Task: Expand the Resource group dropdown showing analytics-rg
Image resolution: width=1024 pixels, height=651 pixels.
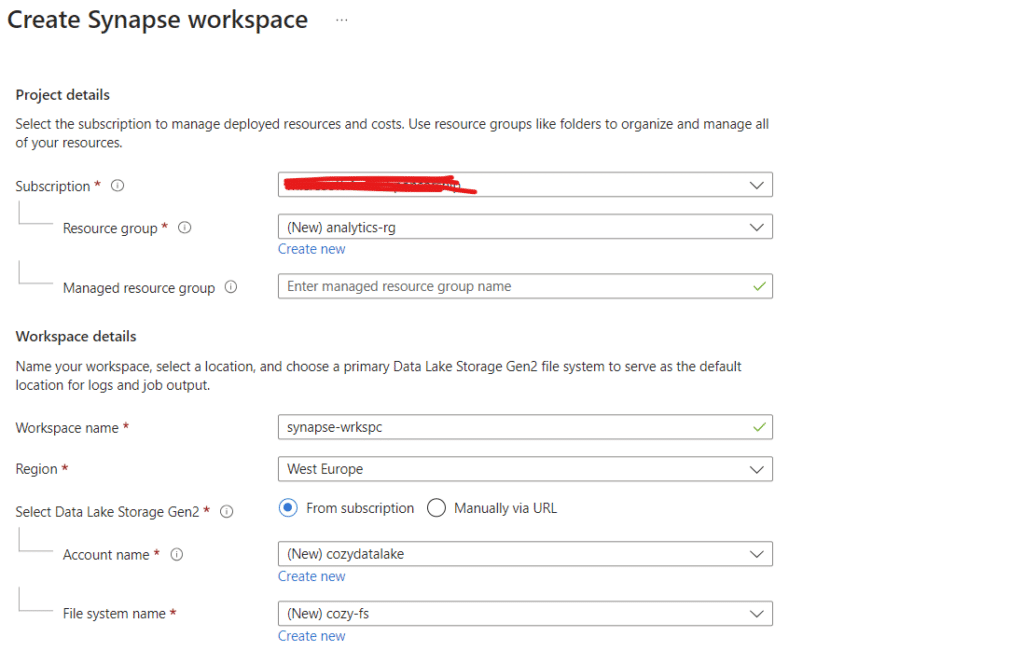Action: [x=524, y=227]
